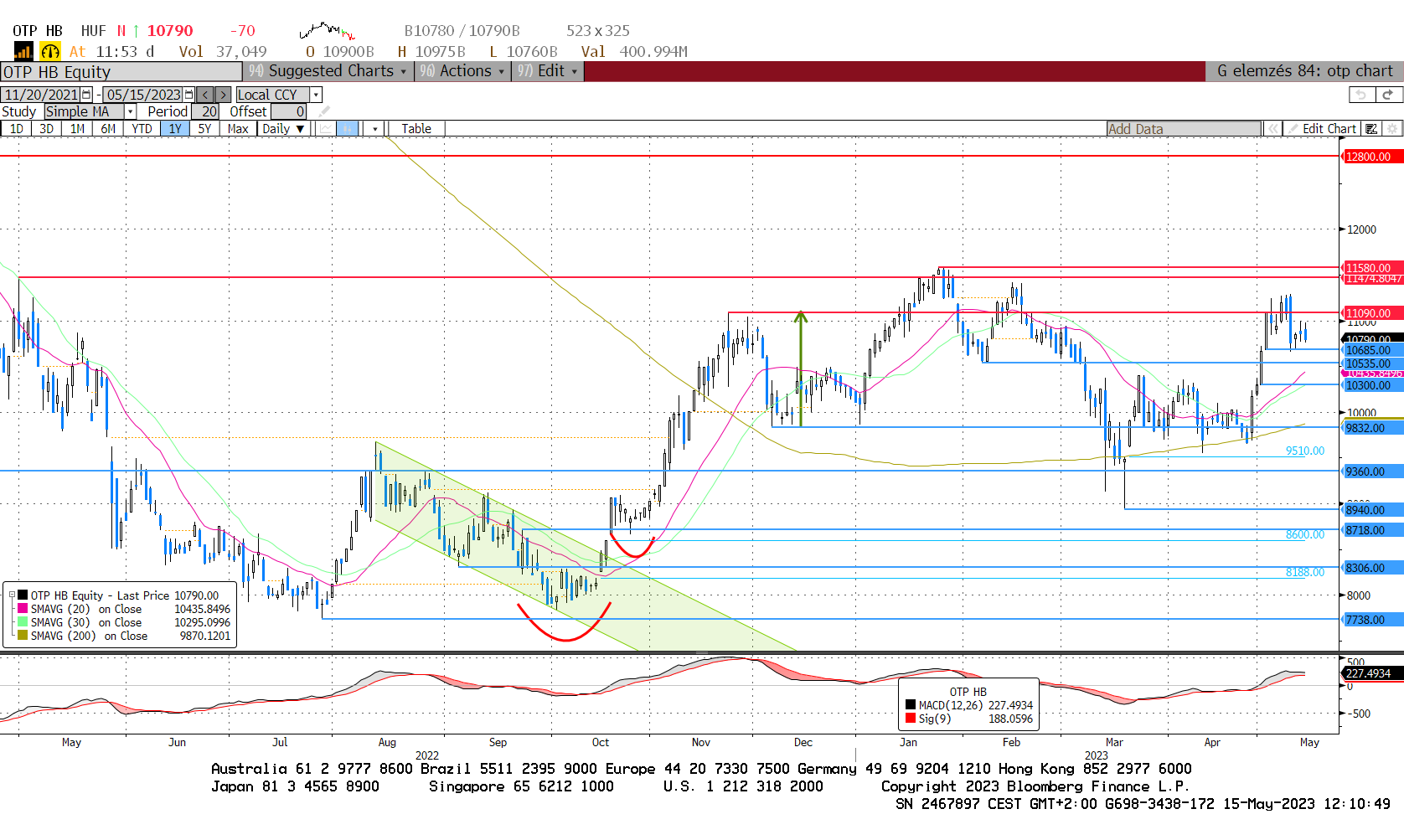
Task: Open the Actions menu
Action: coord(465,71)
